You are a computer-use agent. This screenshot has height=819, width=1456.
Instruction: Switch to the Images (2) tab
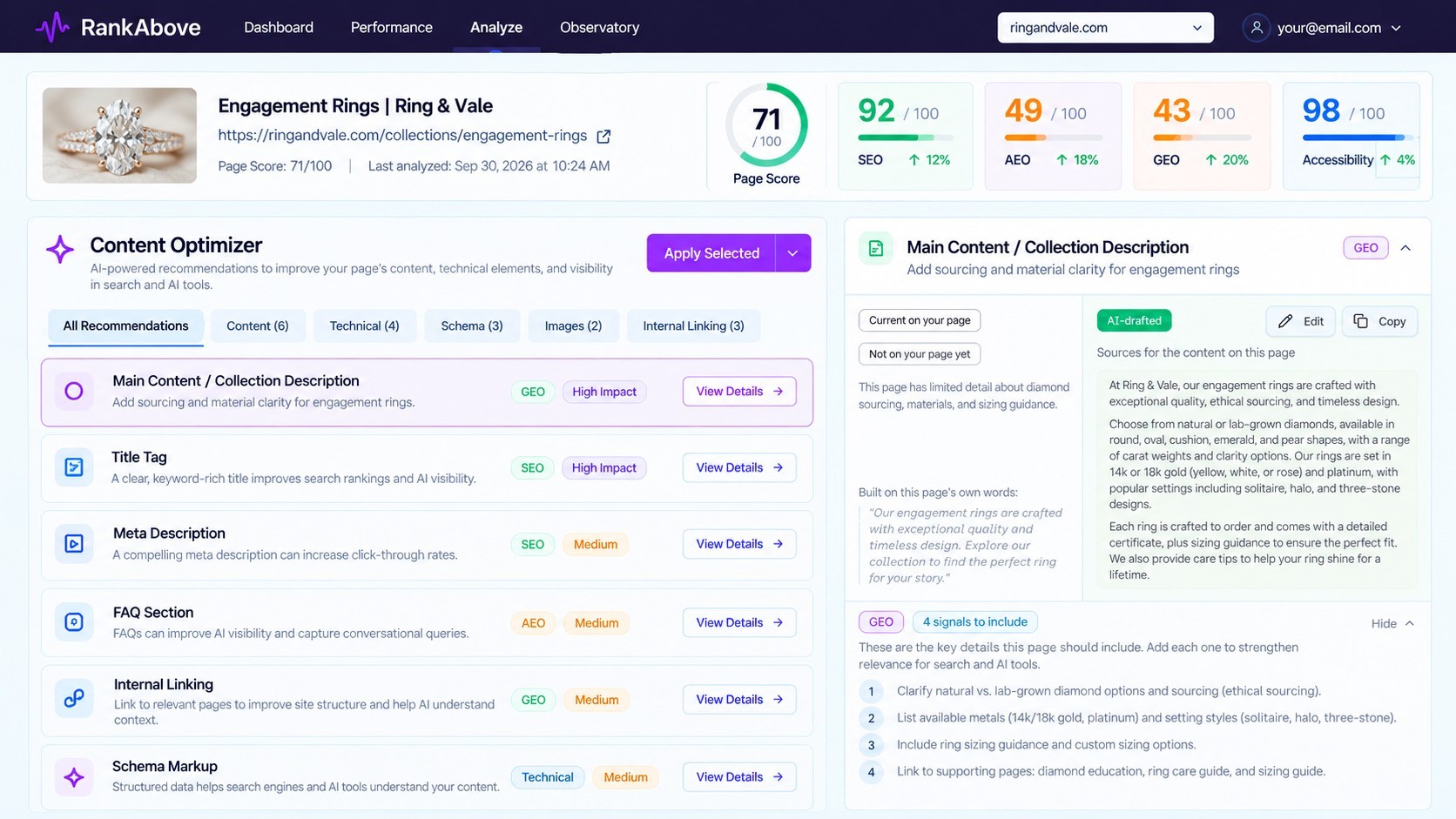[x=573, y=326]
